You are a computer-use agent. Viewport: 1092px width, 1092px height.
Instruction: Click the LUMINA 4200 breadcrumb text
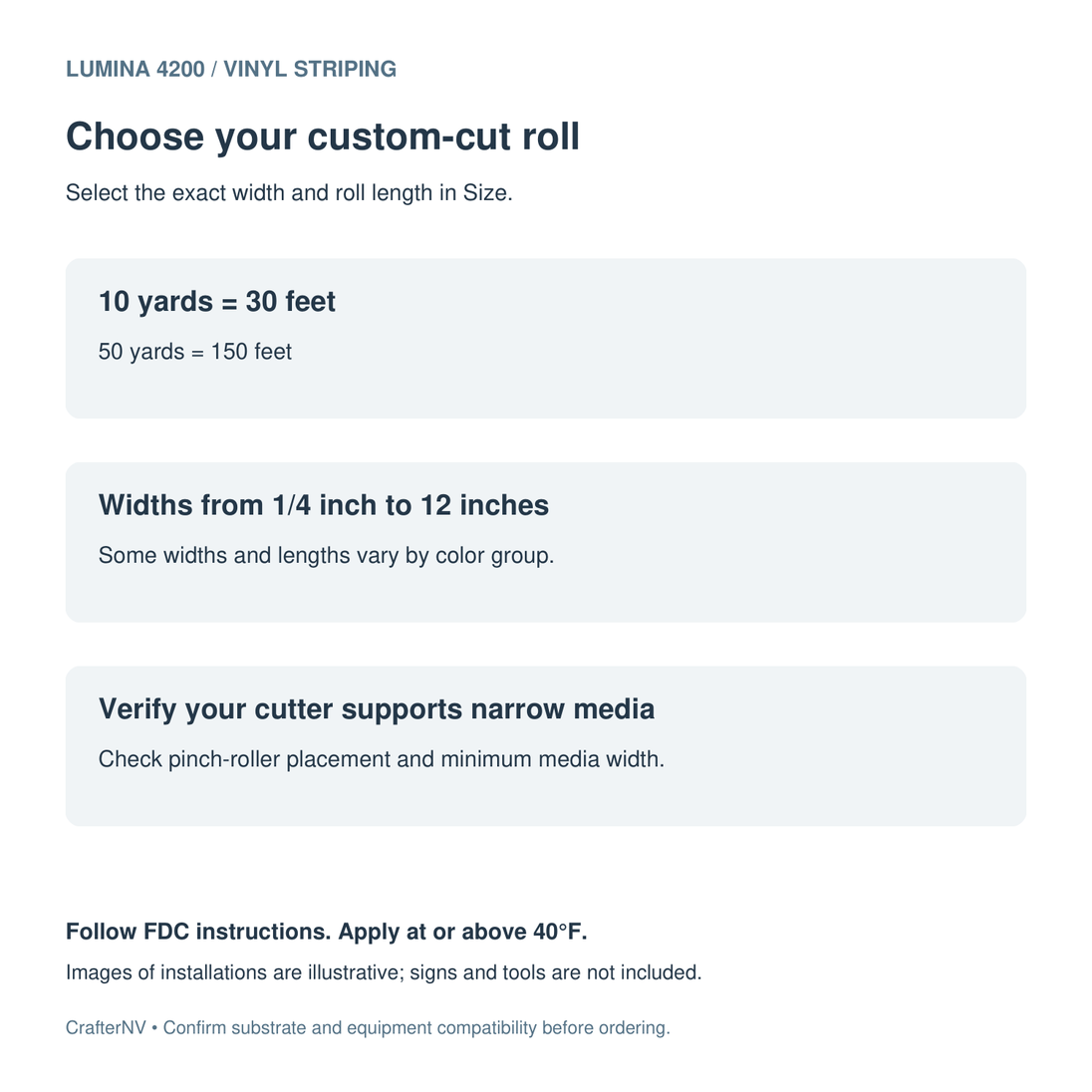click(136, 69)
